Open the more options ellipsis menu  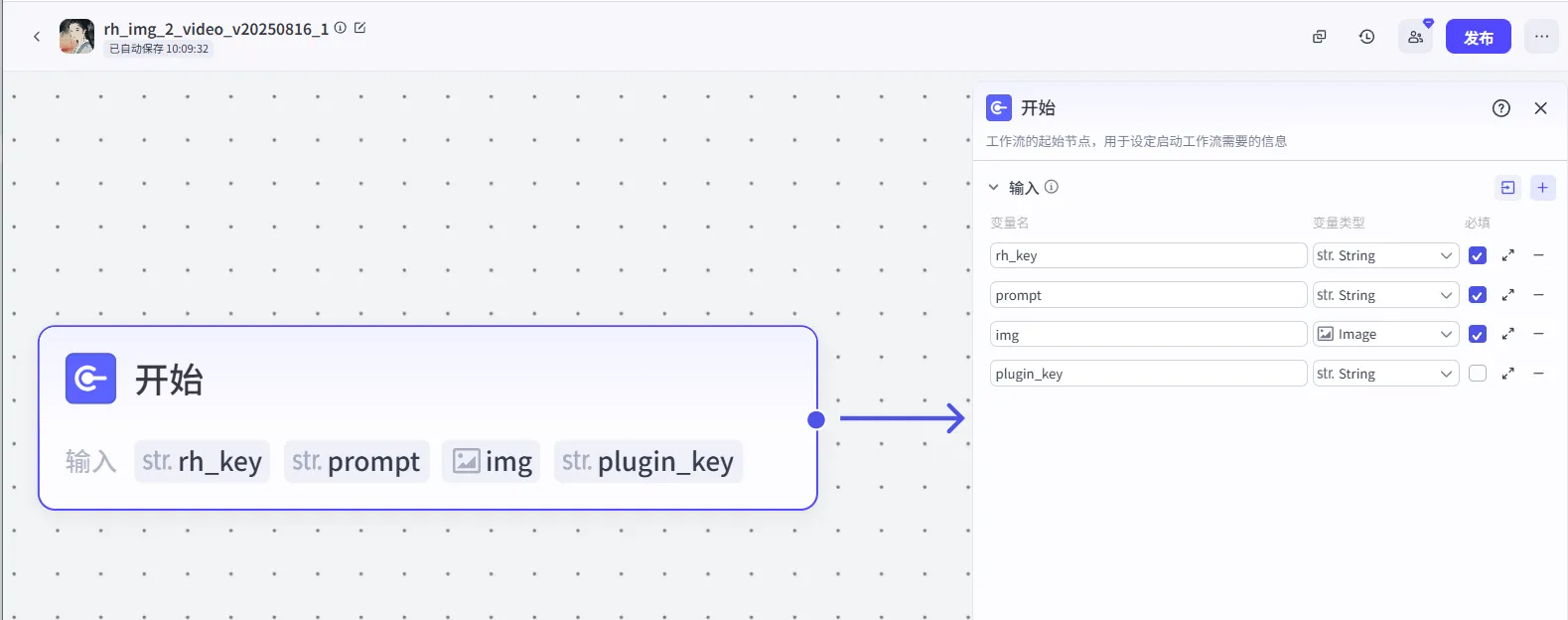[x=1540, y=37]
